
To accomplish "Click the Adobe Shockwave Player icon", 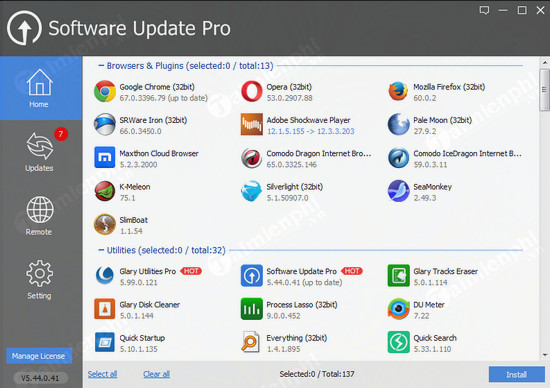I will click(x=251, y=124).
